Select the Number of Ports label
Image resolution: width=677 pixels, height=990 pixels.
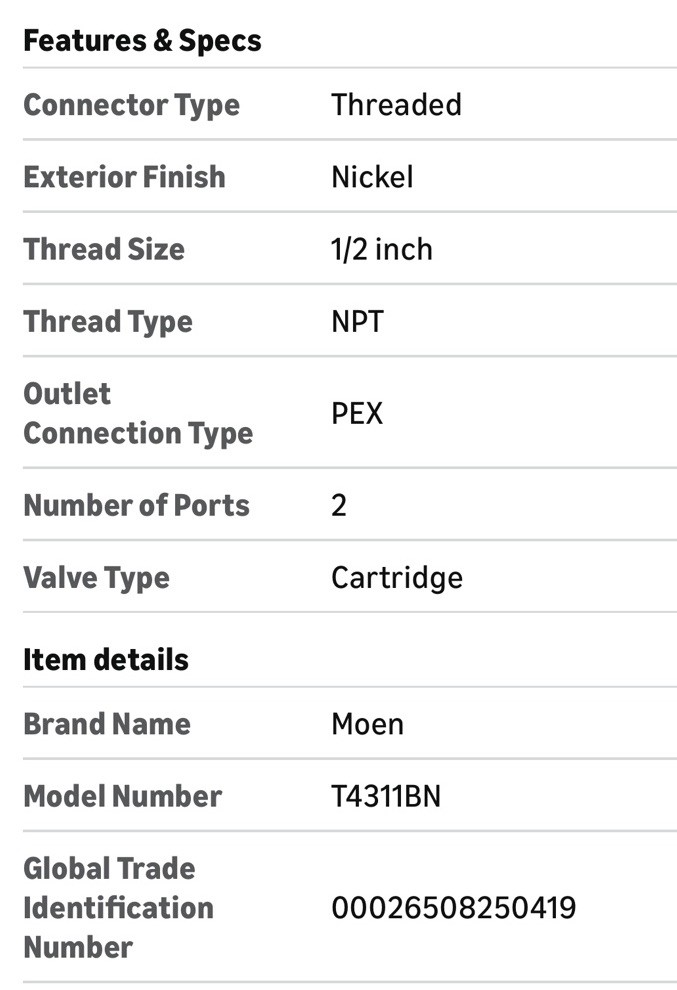coord(136,505)
